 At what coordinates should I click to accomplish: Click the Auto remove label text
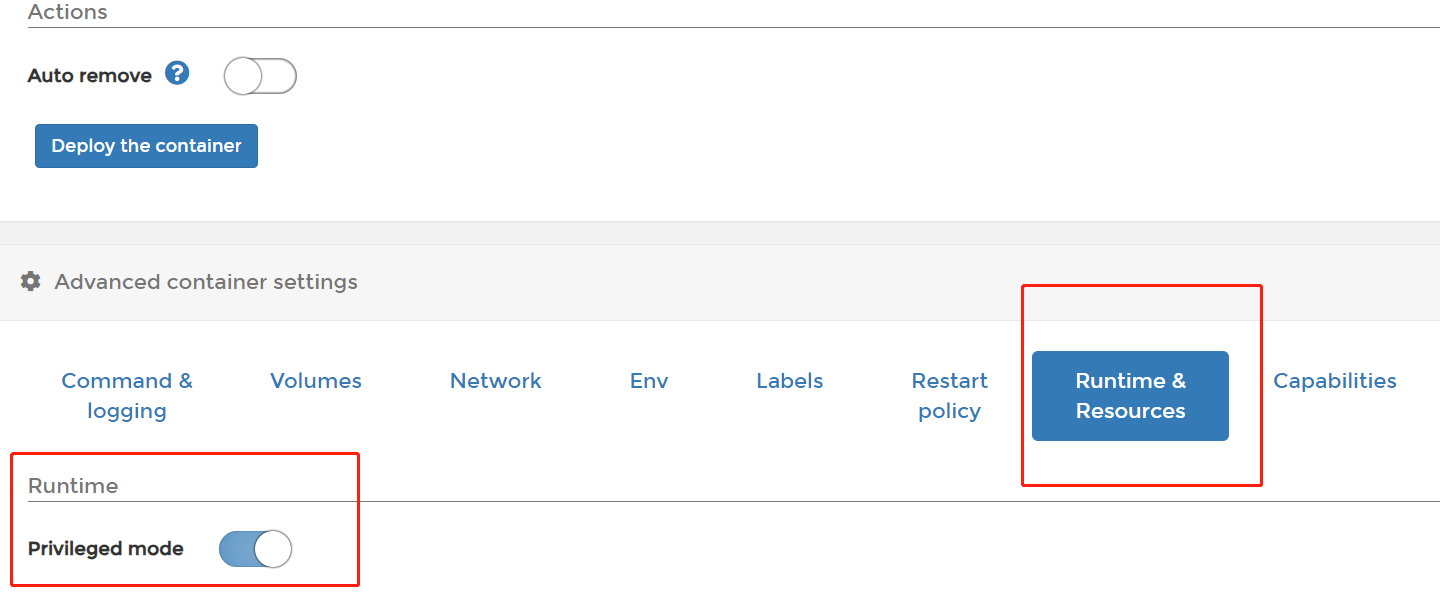pos(90,76)
